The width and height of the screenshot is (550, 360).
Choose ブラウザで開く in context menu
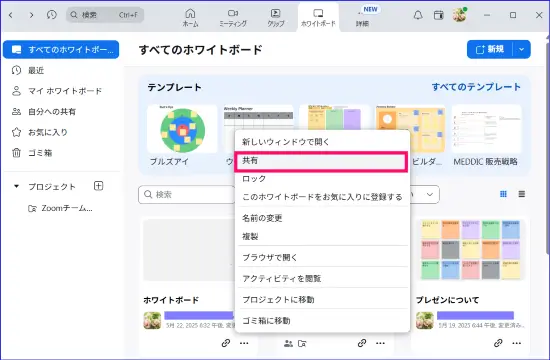pyautogui.click(x=323, y=258)
